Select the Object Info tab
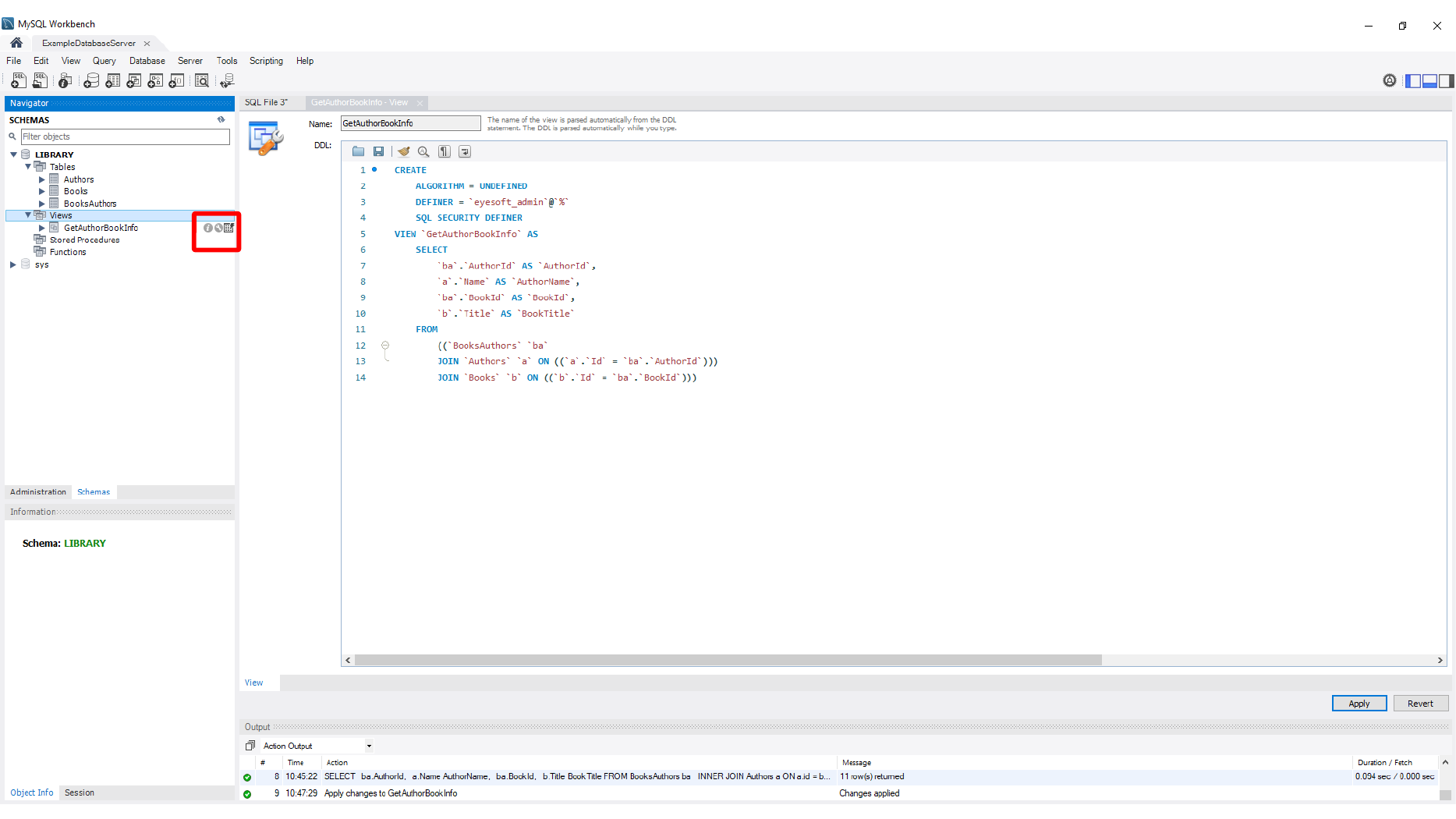1456x819 pixels. click(x=32, y=792)
